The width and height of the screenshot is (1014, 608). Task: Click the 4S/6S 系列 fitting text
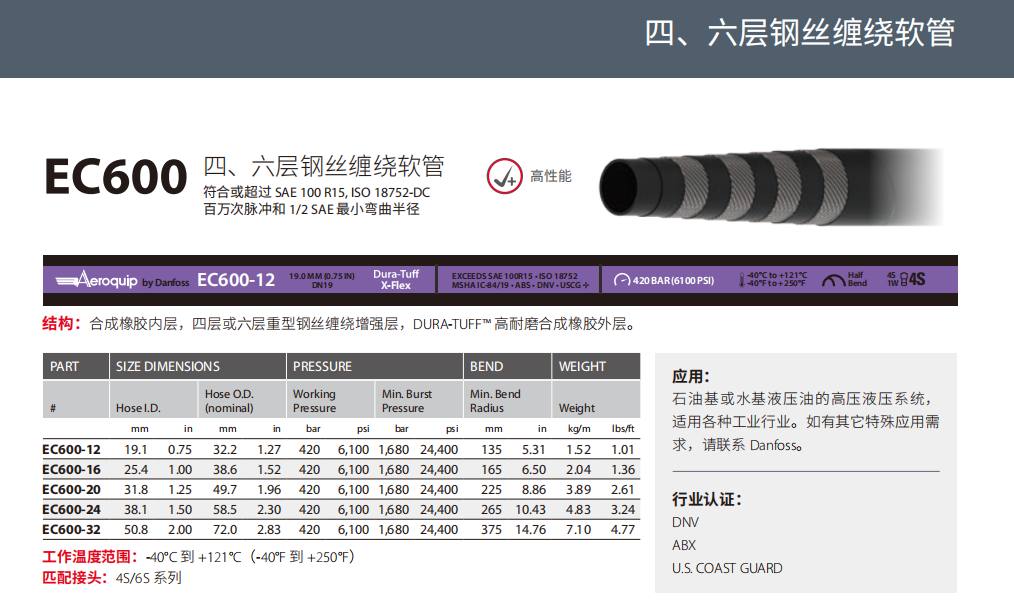point(148,578)
